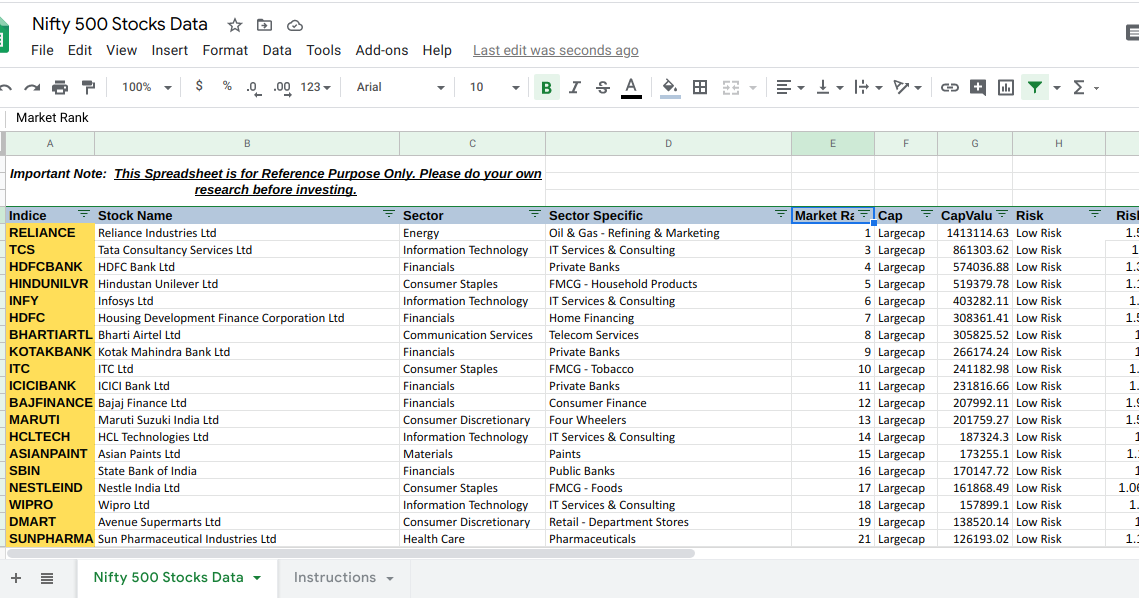The image size is (1139, 598).
Task: Open the filter dropdown on the Sector column
Action: click(535, 215)
